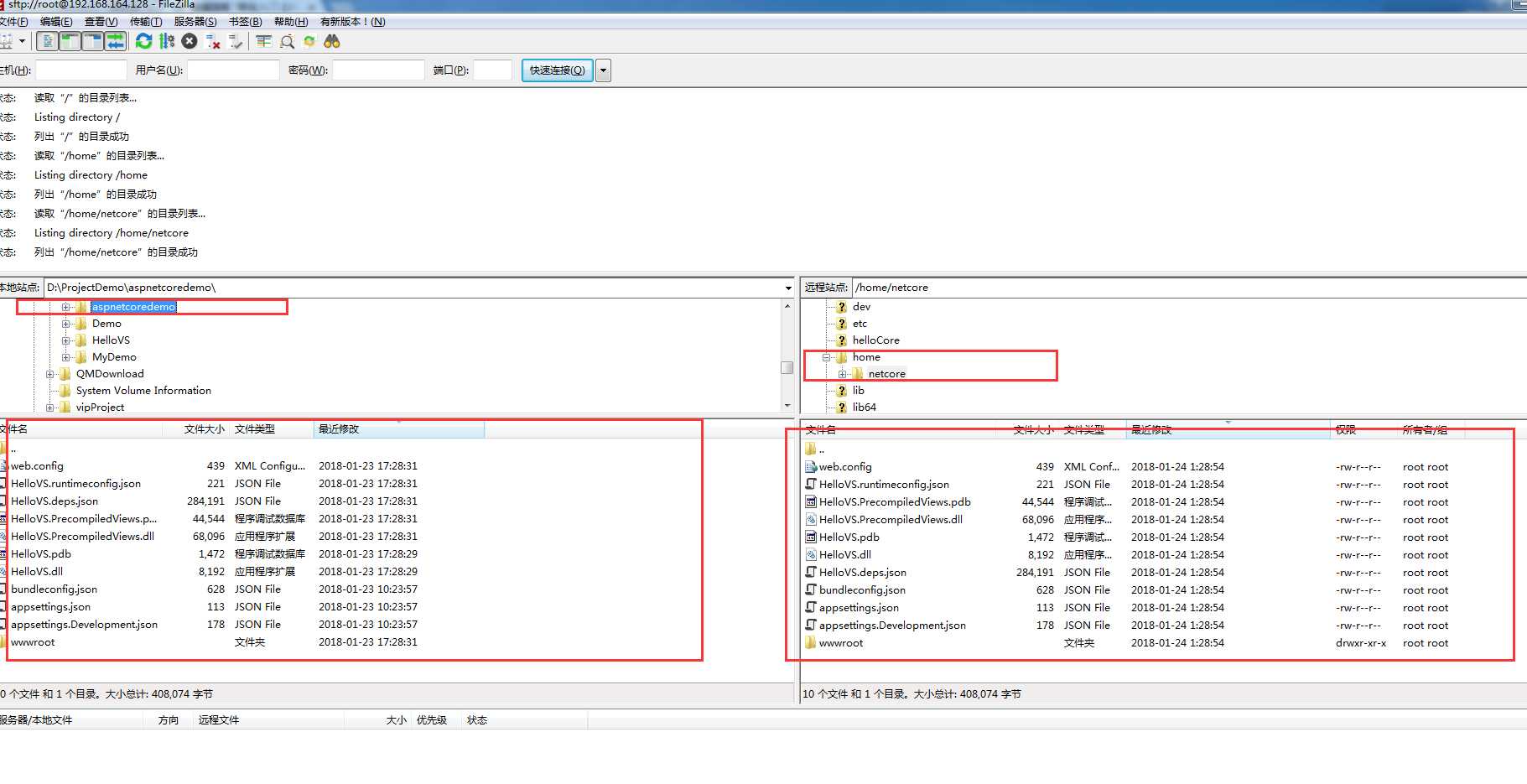Click the process queue toggle icon
The image size is (1527, 784).
[x=167, y=41]
